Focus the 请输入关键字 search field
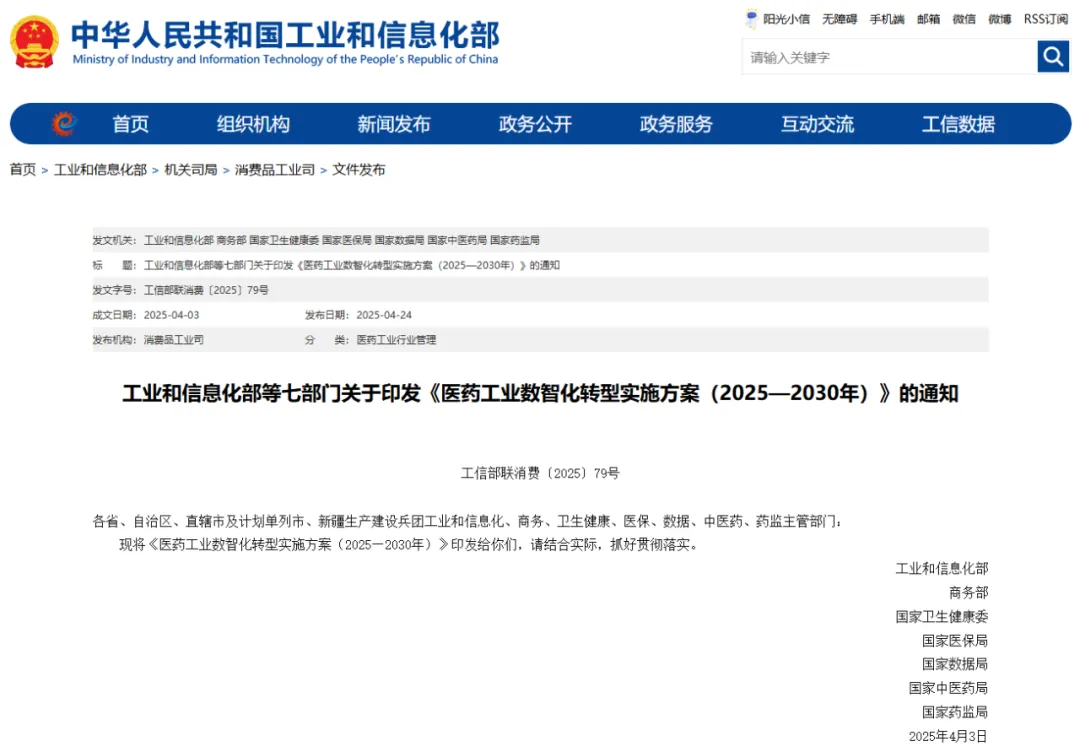This screenshot has width=1080, height=752. click(889, 57)
